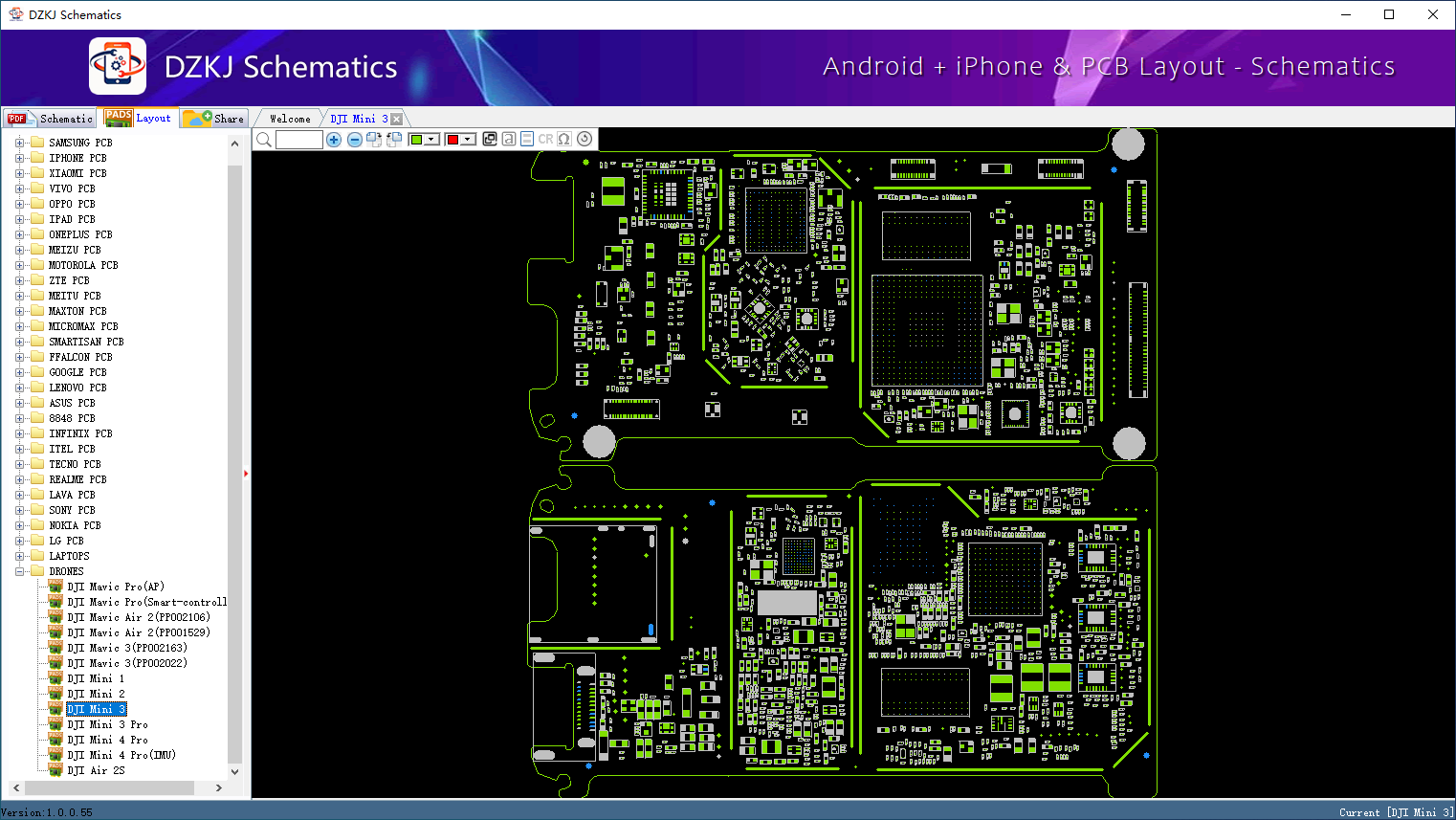The width and height of the screenshot is (1456, 820).
Task: Click the overlapping windows toolbar icon
Action: click(490, 139)
